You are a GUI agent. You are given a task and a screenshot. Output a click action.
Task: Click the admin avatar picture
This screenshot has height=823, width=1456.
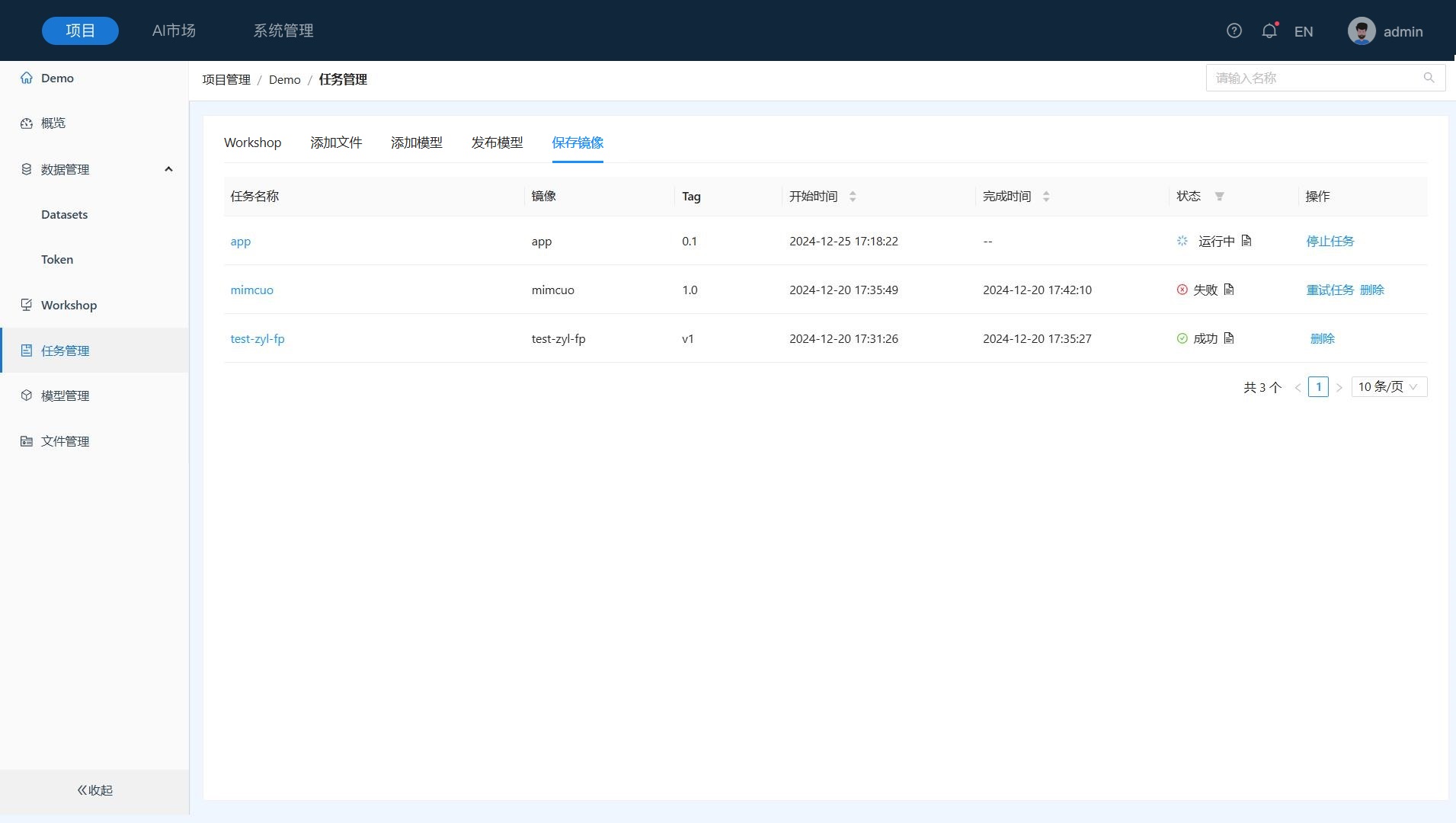tap(1361, 31)
